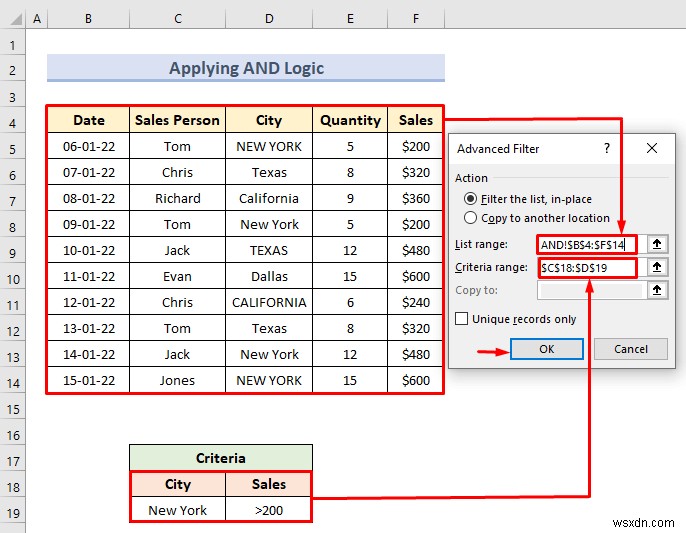Screen dimensions: 686x533
Task: Select the Dallas city cell
Action: click(269, 276)
